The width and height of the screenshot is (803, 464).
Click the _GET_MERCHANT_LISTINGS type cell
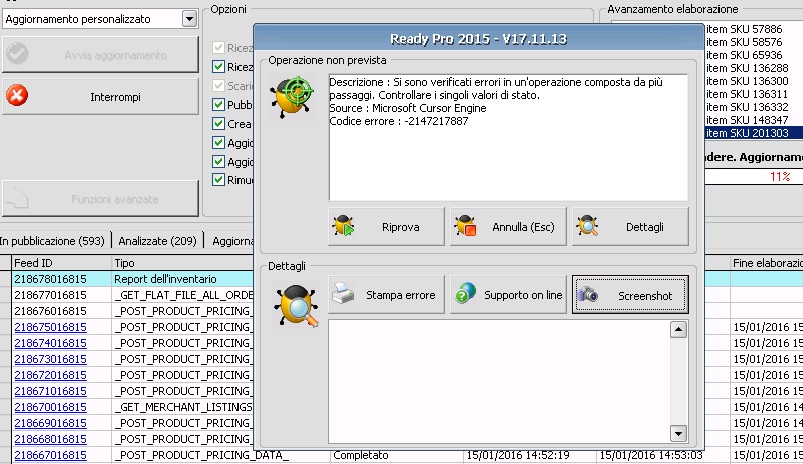click(x=183, y=407)
